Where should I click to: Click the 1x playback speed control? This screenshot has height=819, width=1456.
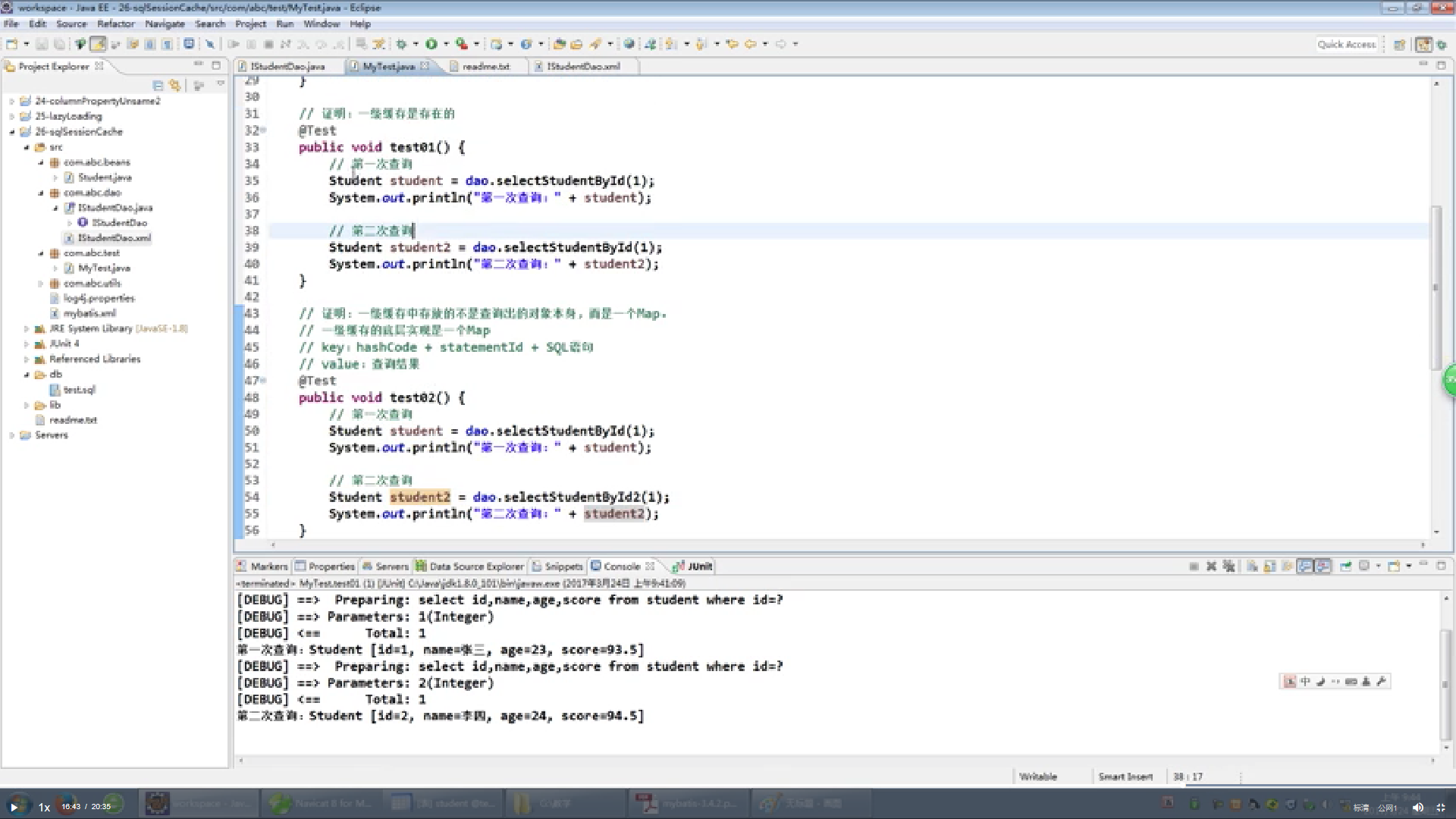coord(44,807)
